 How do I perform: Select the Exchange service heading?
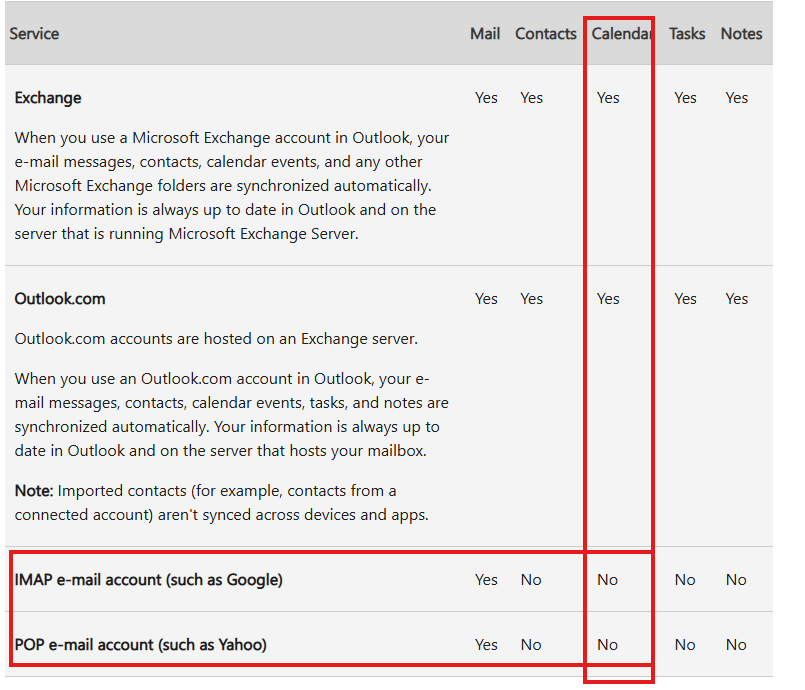point(48,98)
